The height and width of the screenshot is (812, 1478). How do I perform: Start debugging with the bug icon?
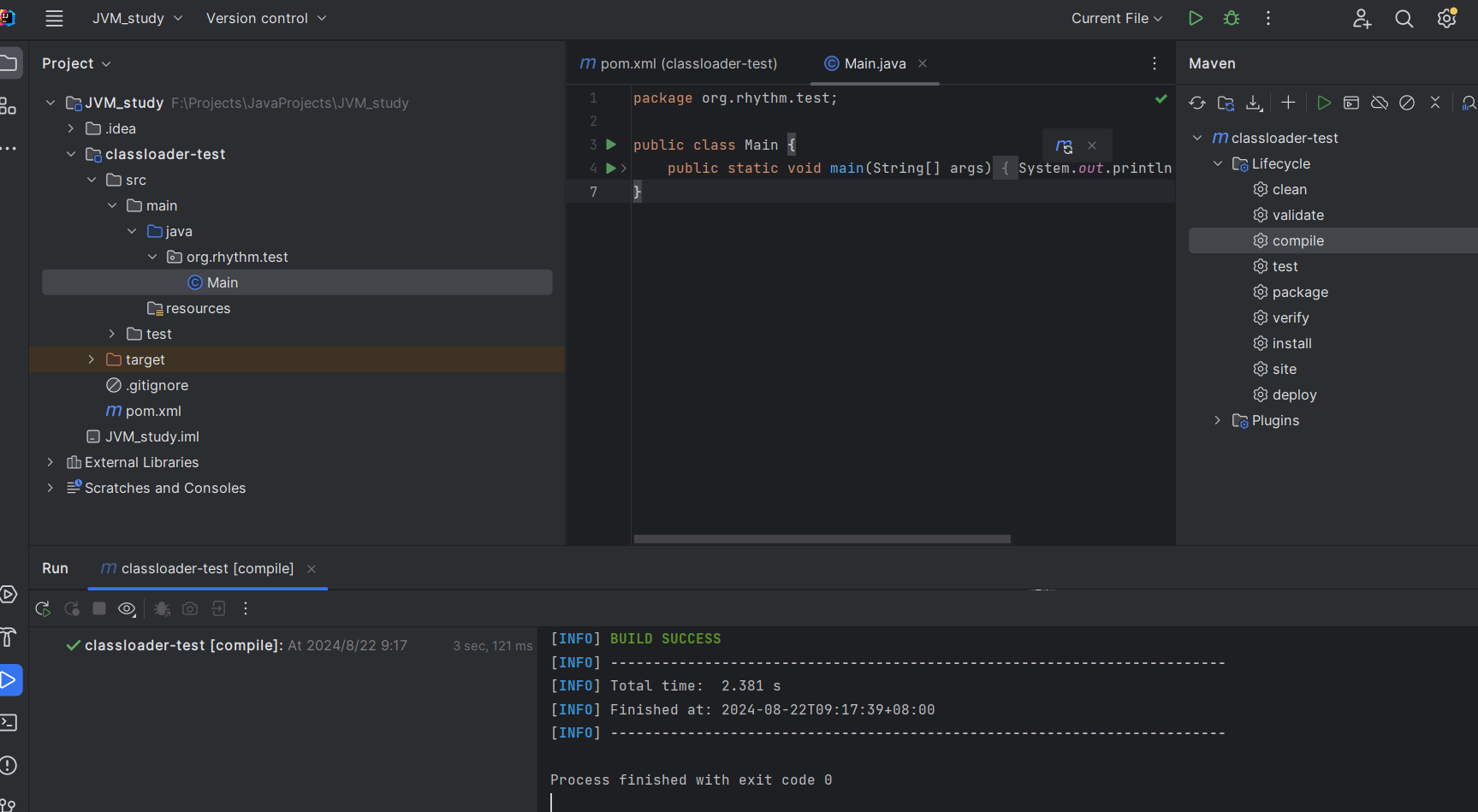click(x=1232, y=18)
